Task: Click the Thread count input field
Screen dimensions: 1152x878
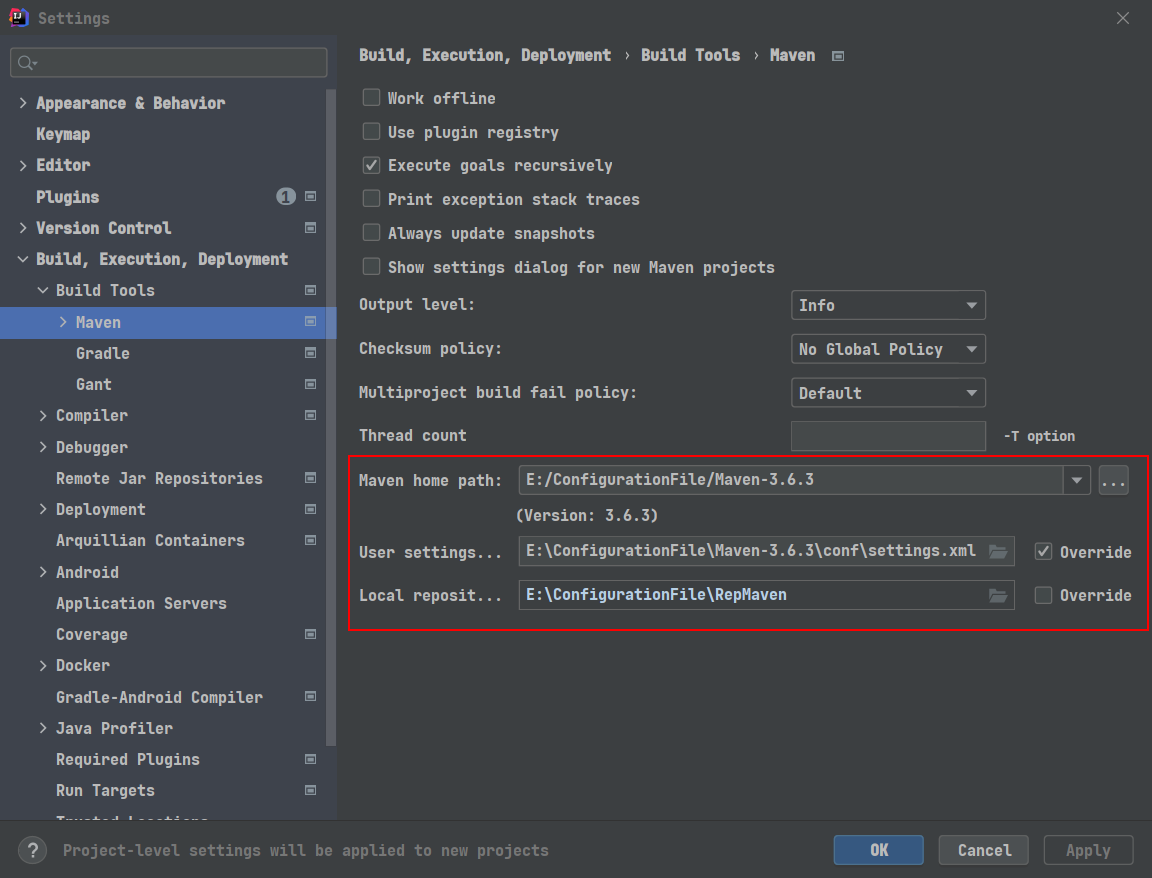Action: coord(888,436)
